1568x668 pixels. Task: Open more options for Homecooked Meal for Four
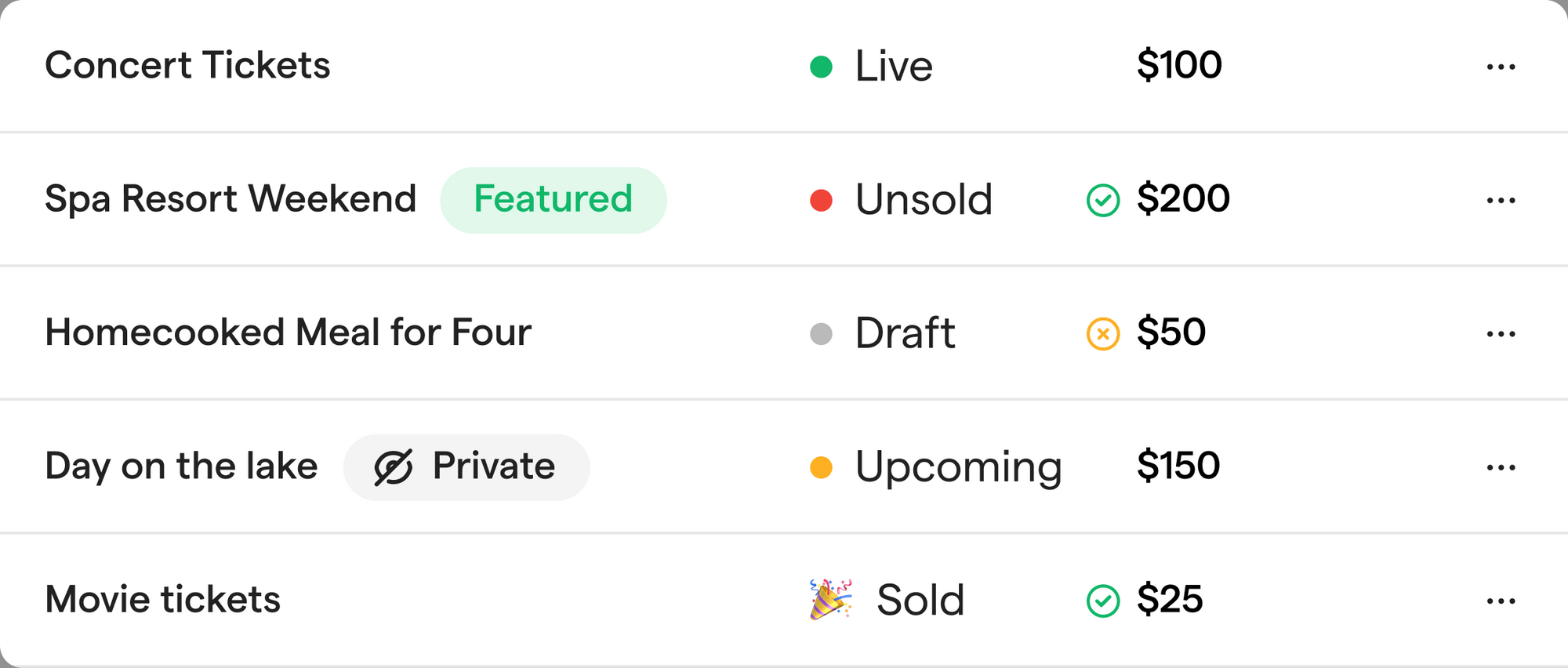pos(1501,334)
